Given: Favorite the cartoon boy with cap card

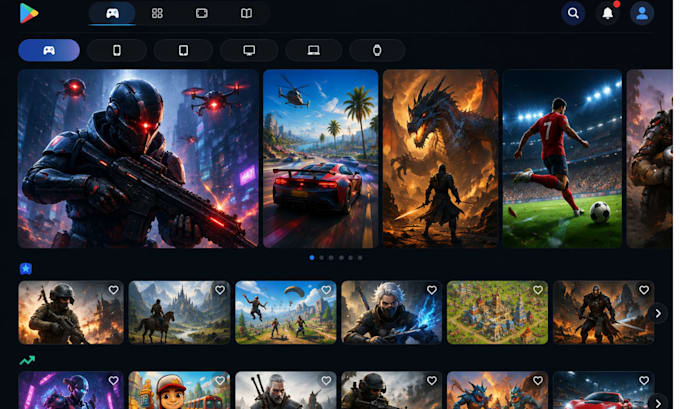Looking at the screenshot, I should pyautogui.click(x=220, y=381).
